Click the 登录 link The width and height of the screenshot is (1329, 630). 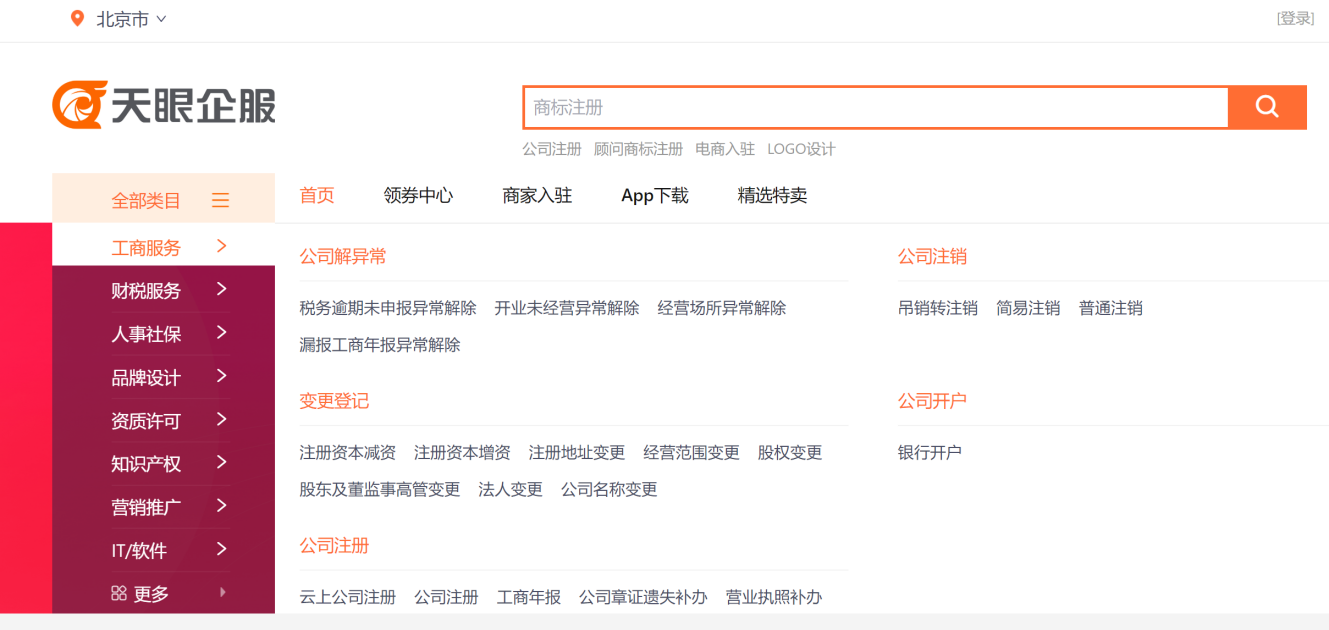tap(1295, 18)
